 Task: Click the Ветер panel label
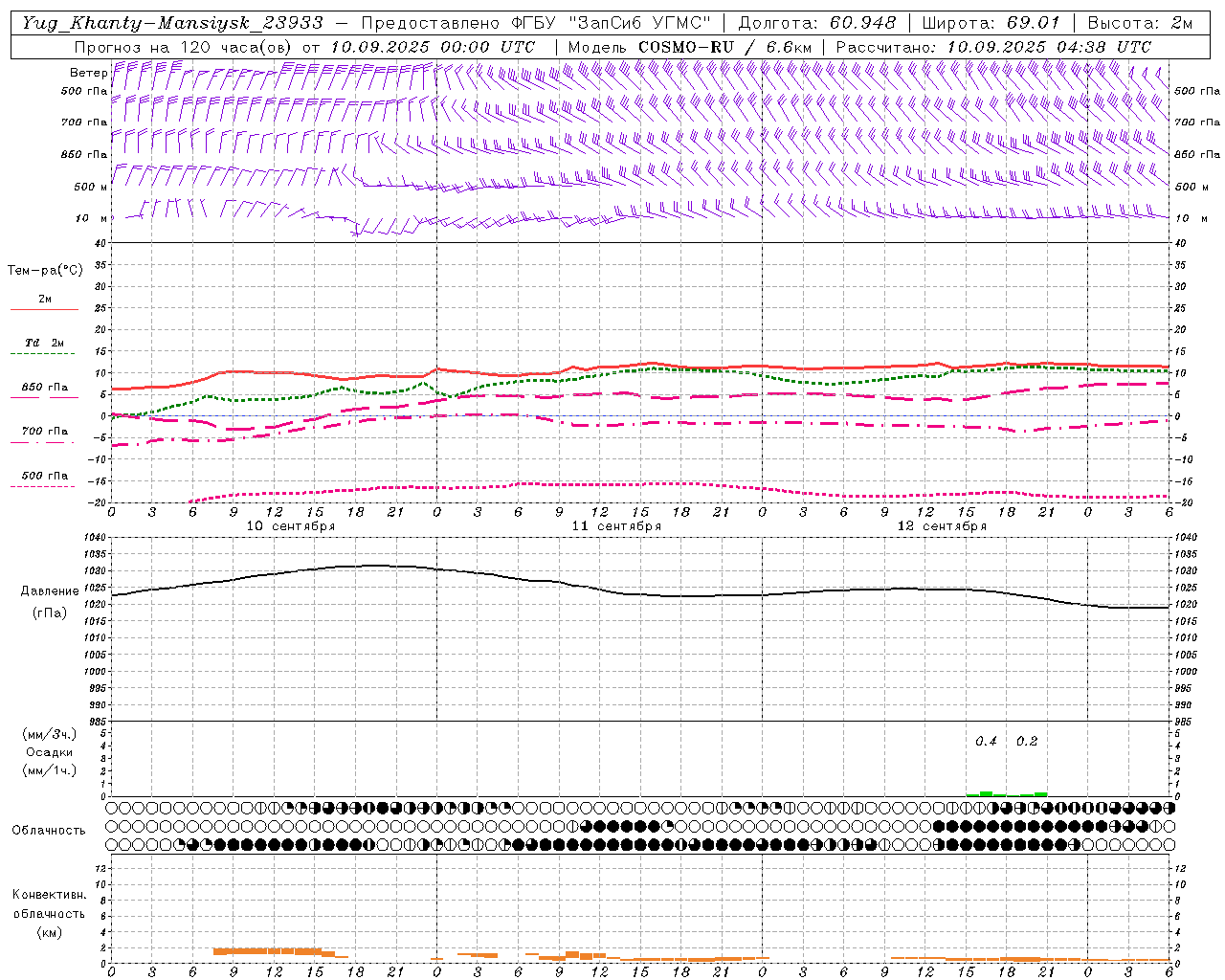pos(88,73)
